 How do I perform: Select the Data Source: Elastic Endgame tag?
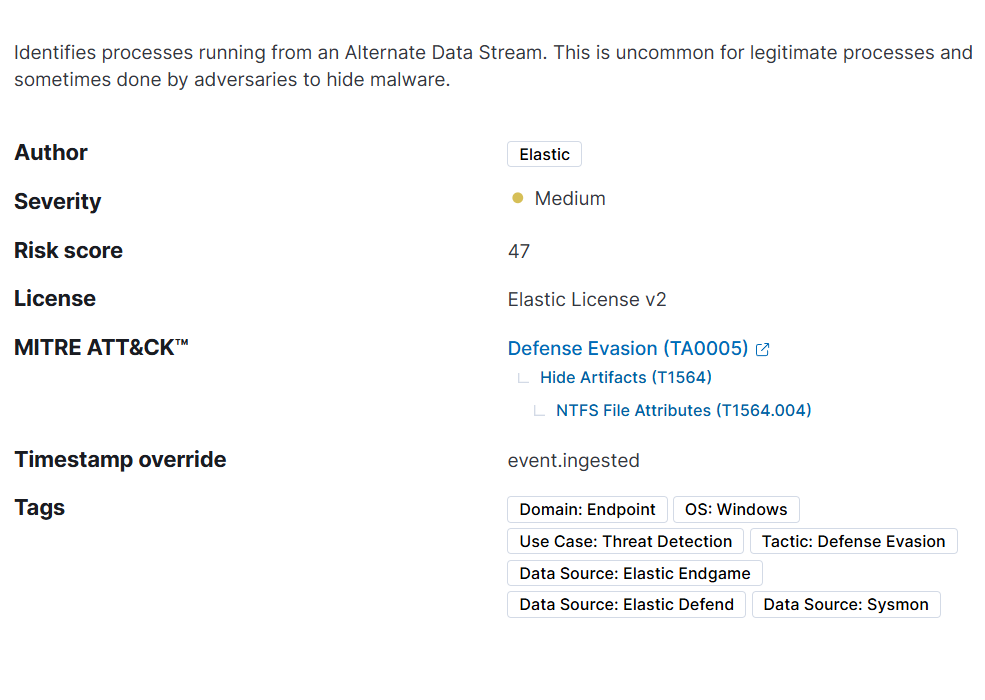click(x=635, y=574)
